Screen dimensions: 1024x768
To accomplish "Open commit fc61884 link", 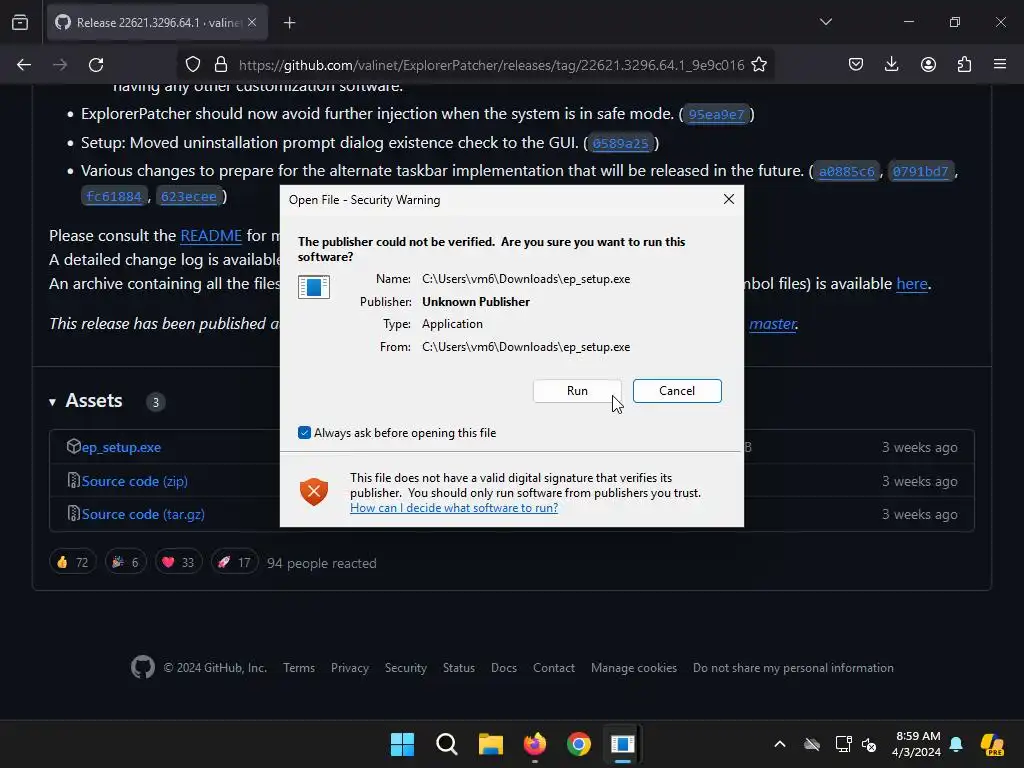I will 114,197.
